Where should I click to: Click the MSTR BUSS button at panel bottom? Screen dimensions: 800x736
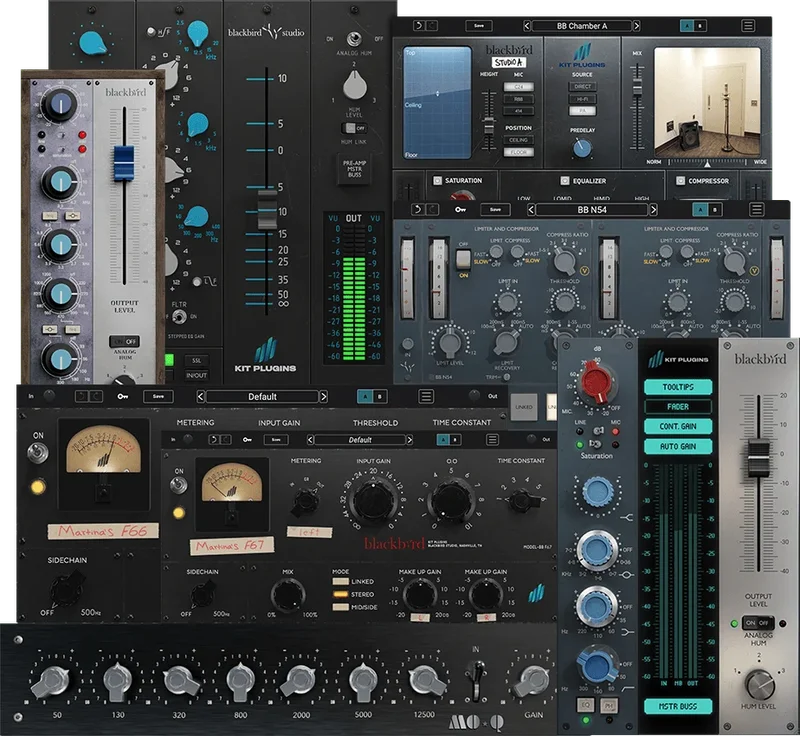coord(678,706)
